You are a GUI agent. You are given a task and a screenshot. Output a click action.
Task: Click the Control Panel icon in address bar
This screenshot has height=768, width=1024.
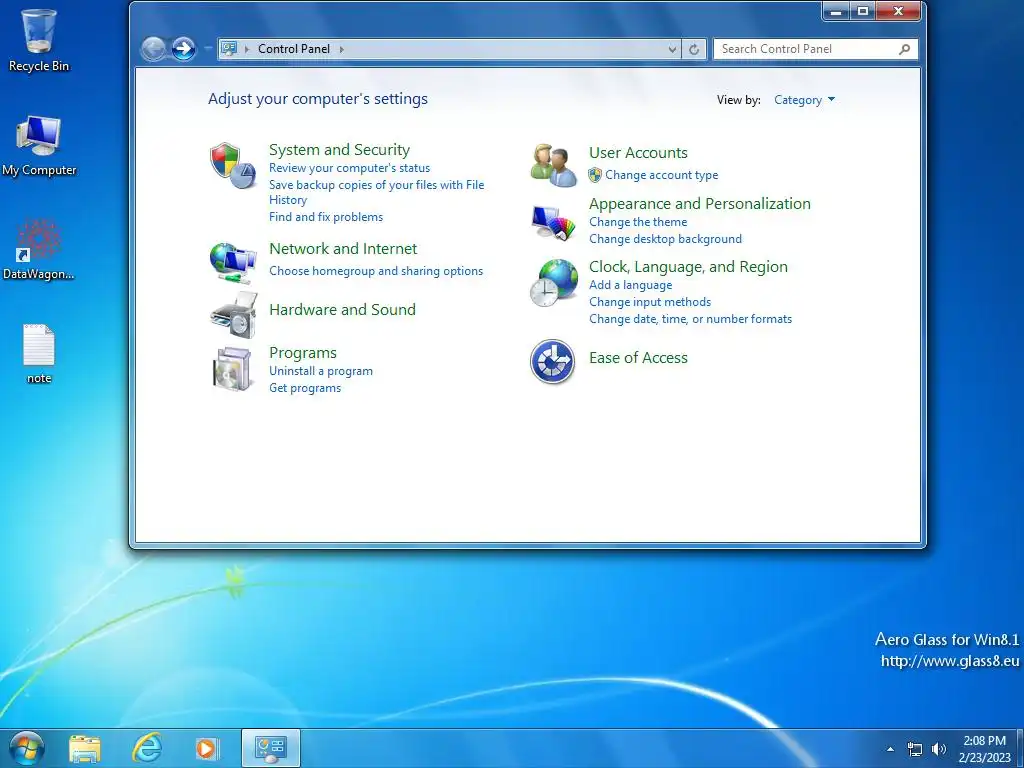pyautogui.click(x=229, y=49)
